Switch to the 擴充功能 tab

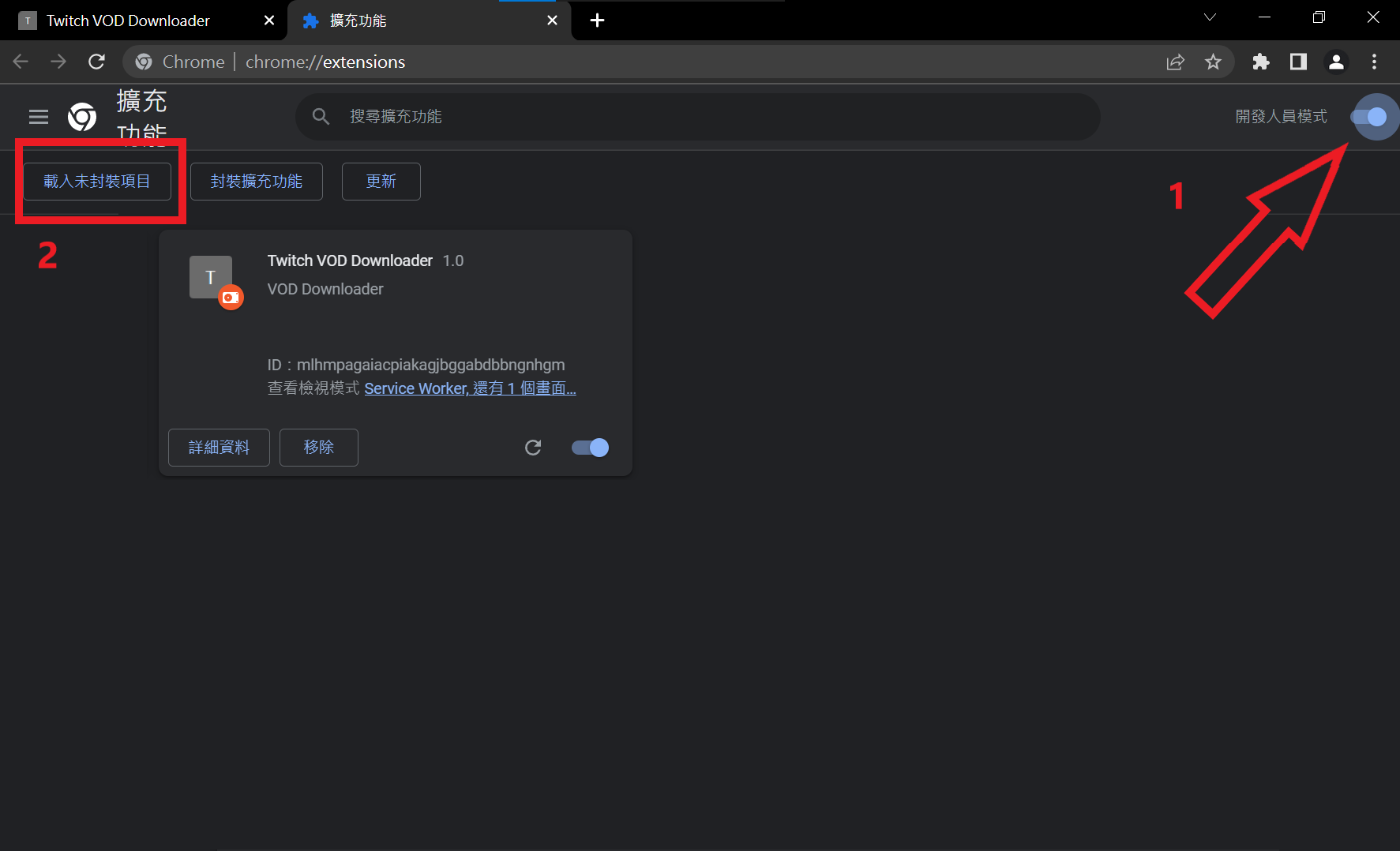pos(429,21)
